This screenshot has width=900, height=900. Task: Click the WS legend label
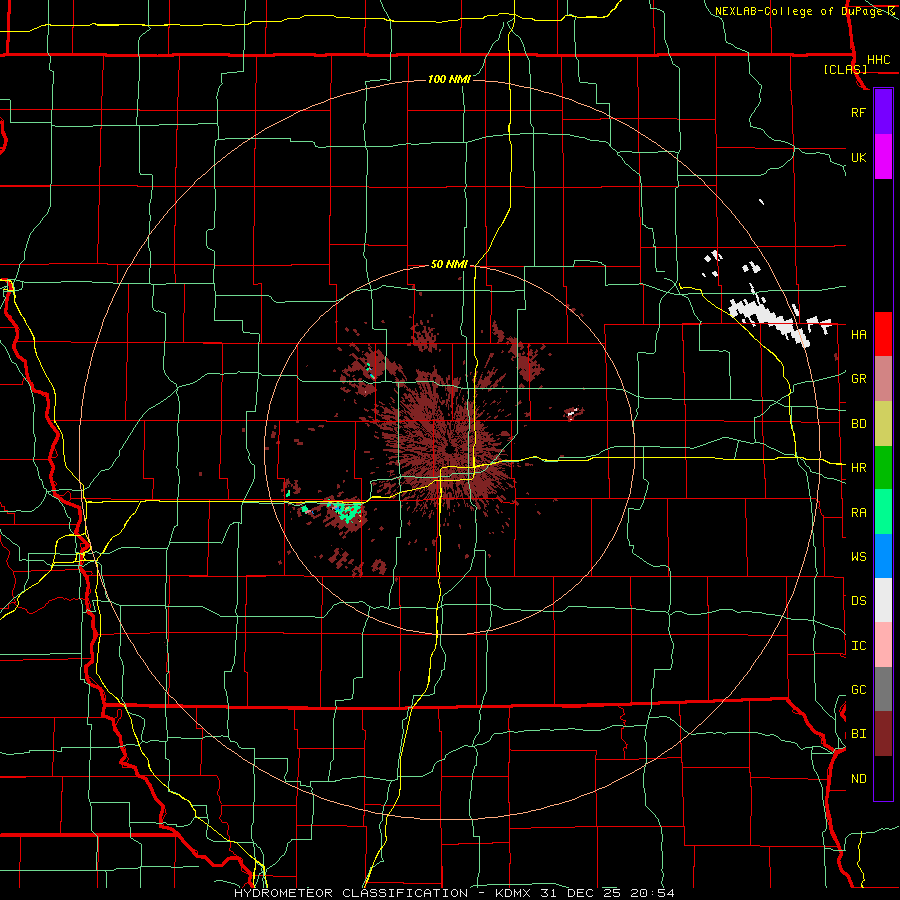tap(858, 556)
